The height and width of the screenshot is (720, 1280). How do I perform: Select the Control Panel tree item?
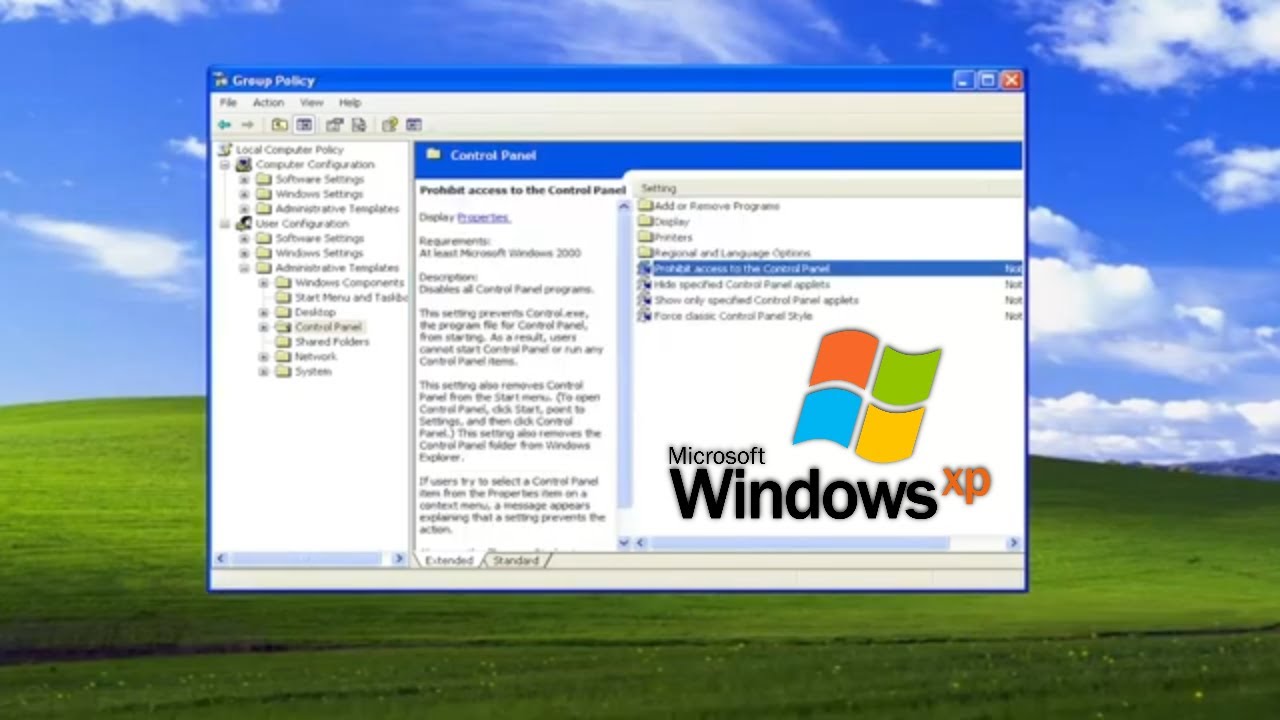pos(328,327)
